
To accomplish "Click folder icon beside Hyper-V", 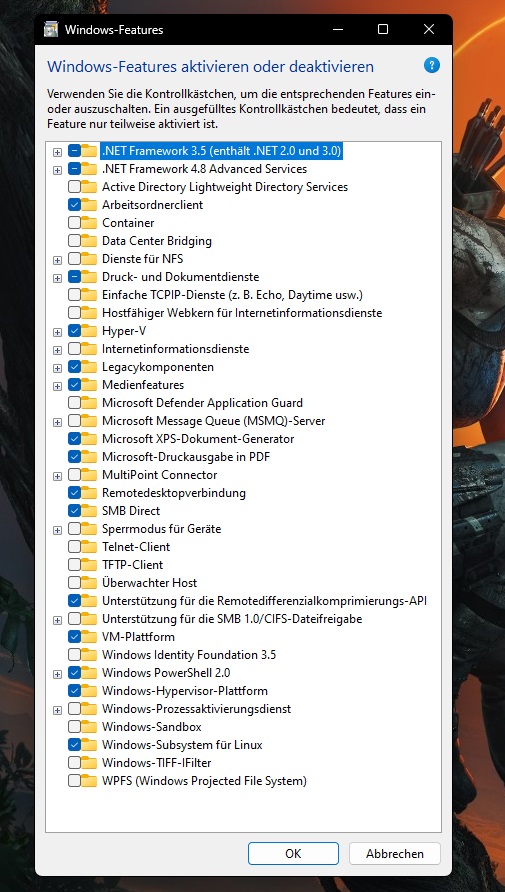I will click(89, 331).
